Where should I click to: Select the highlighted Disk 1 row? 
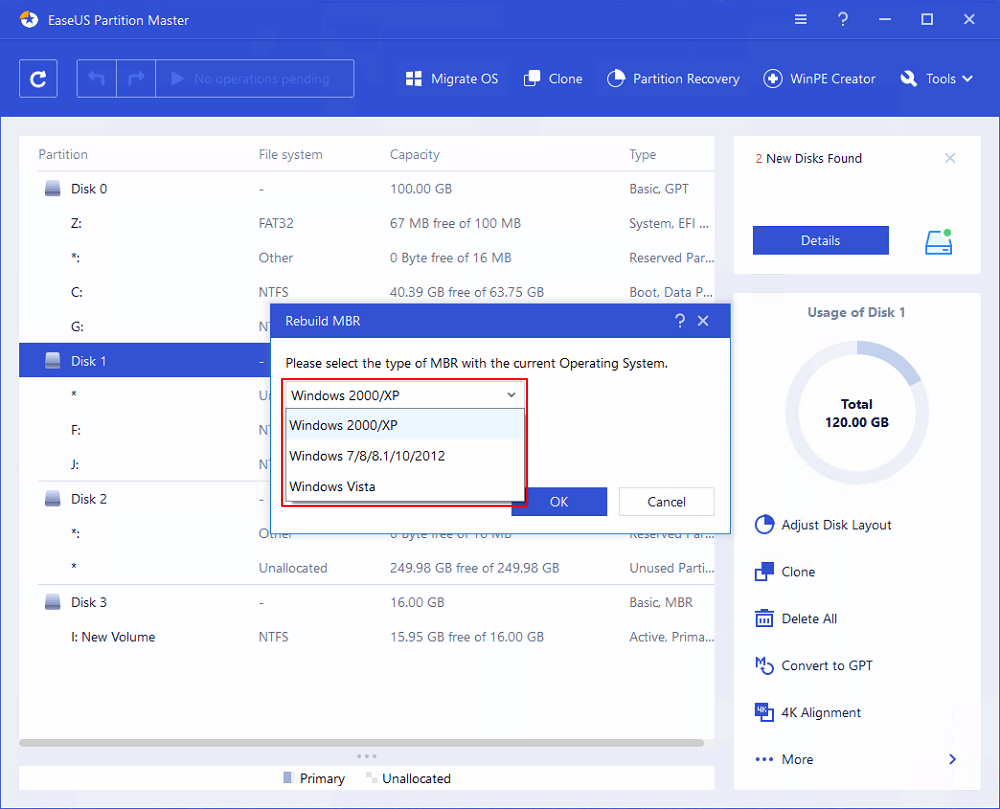pyautogui.click(x=145, y=361)
